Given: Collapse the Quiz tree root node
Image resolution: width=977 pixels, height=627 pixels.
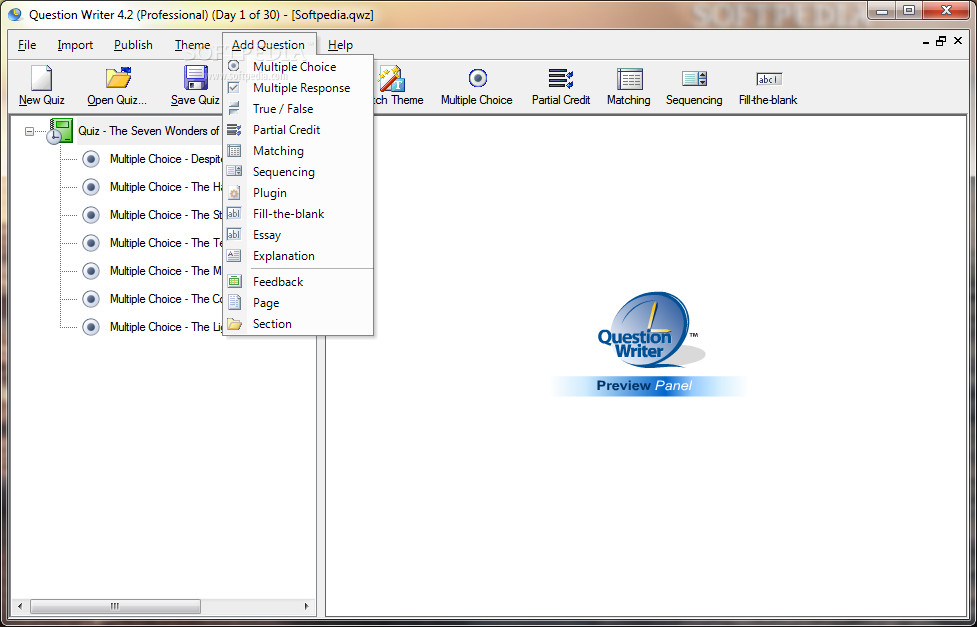Looking at the screenshot, I should click(29, 132).
